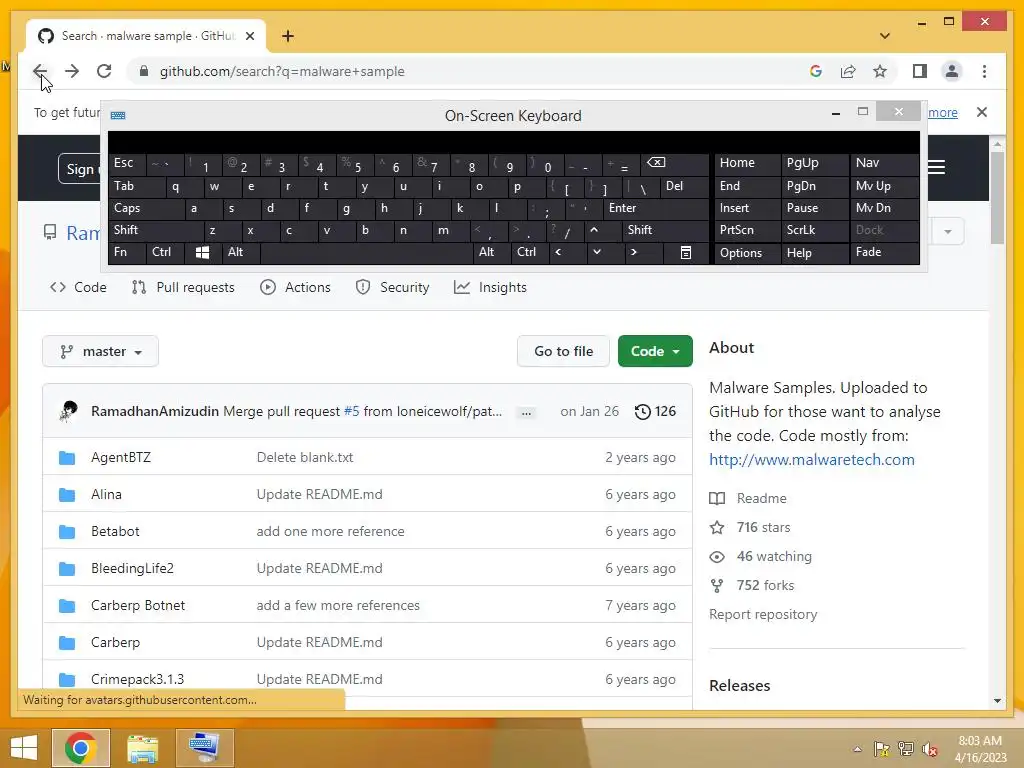Viewport: 1024px width, 768px height.
Task: Open the malwaretech.com link
Action: tap(812, 460)
